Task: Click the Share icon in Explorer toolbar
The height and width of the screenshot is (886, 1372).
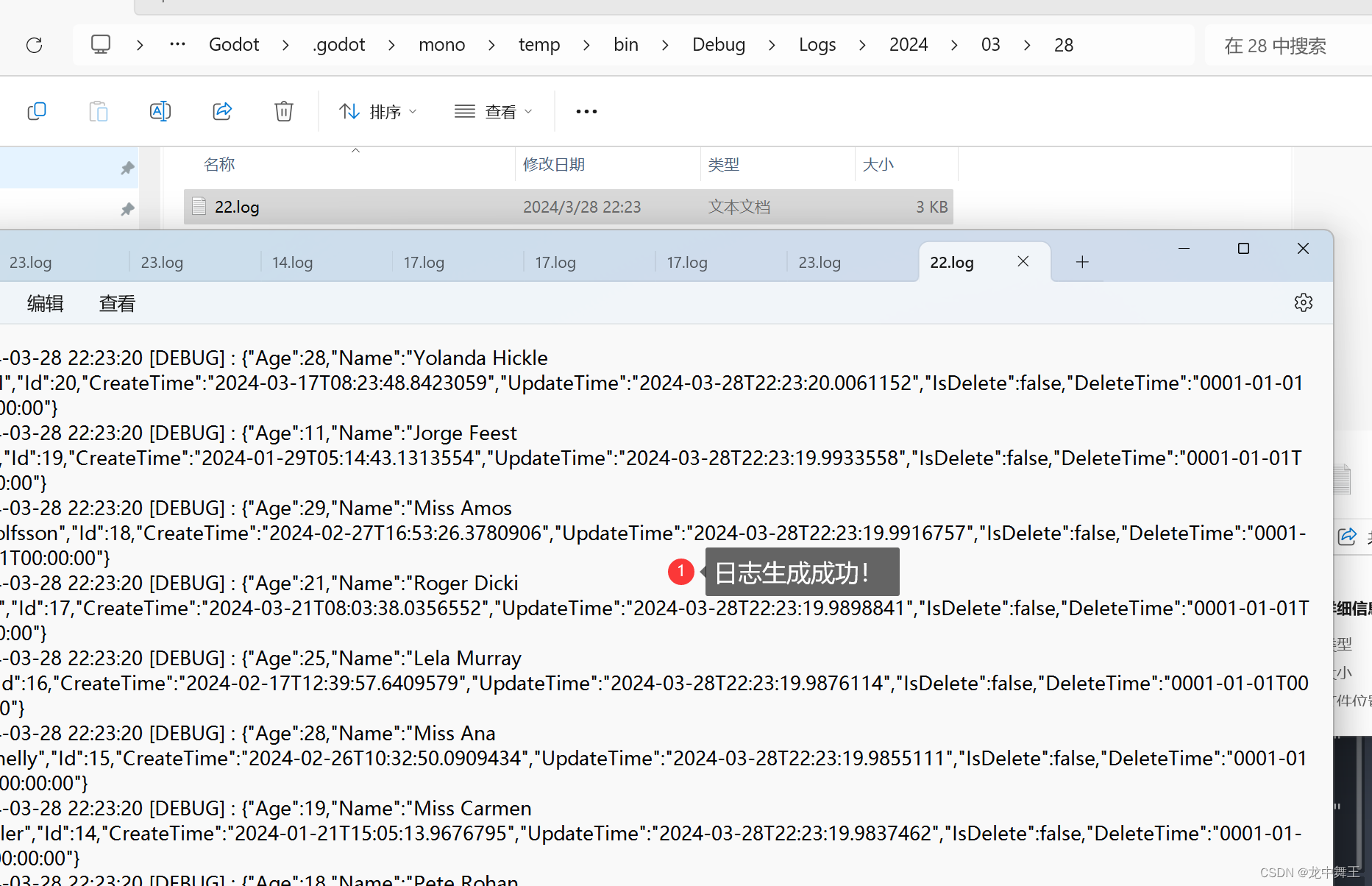Action: (x=222, y=111)
